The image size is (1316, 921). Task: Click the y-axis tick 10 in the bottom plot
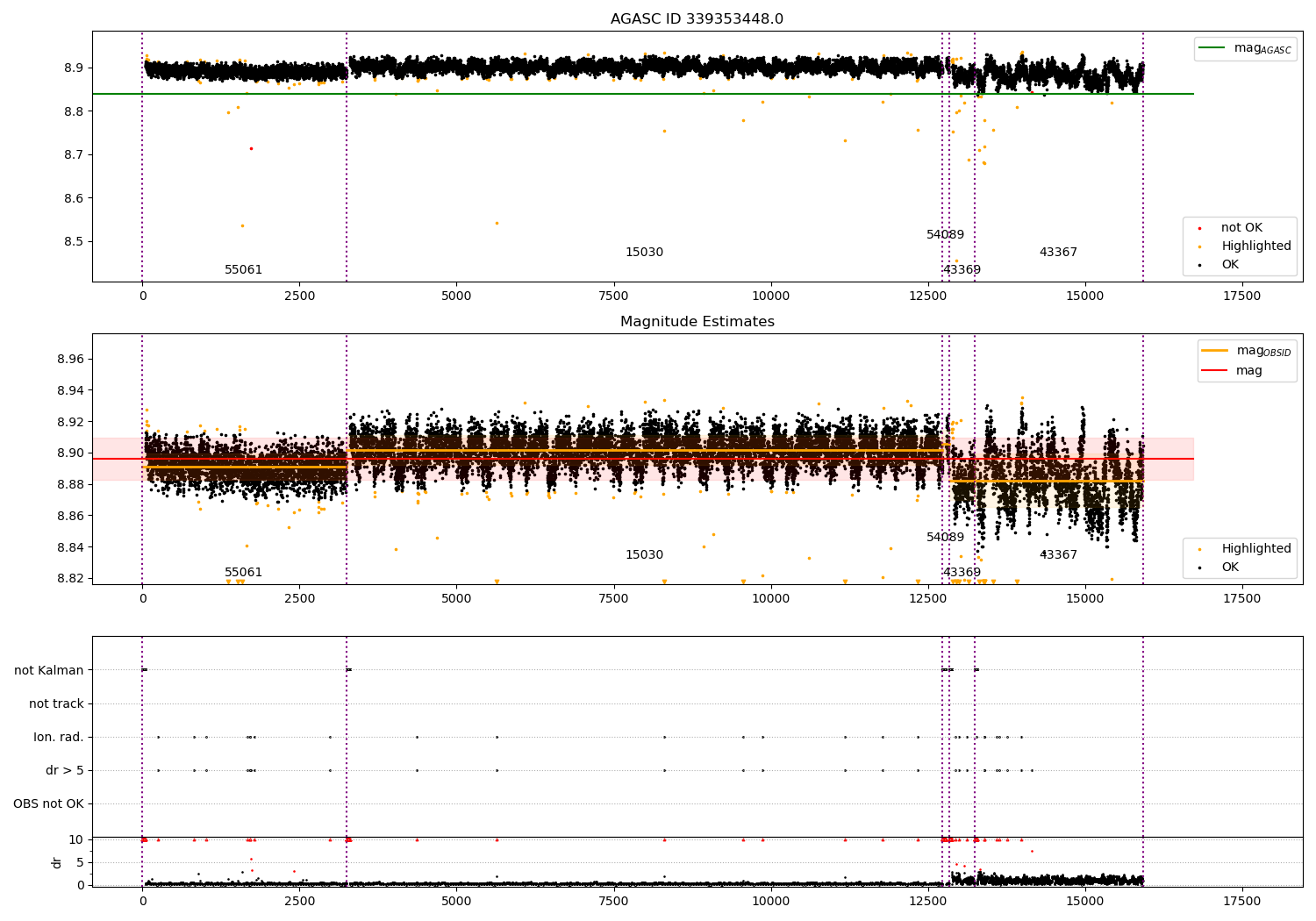76,840
